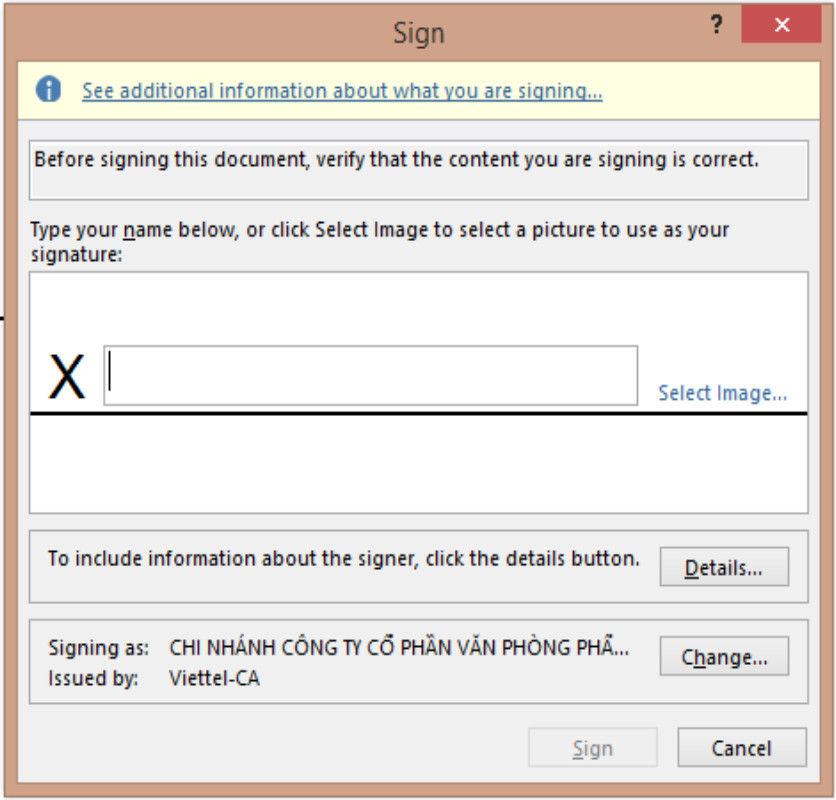Choose Select Image for the signature
Image resolution: width=836 pixels, height=800 pixels.
pyautogui.click(x=722, y=393)
